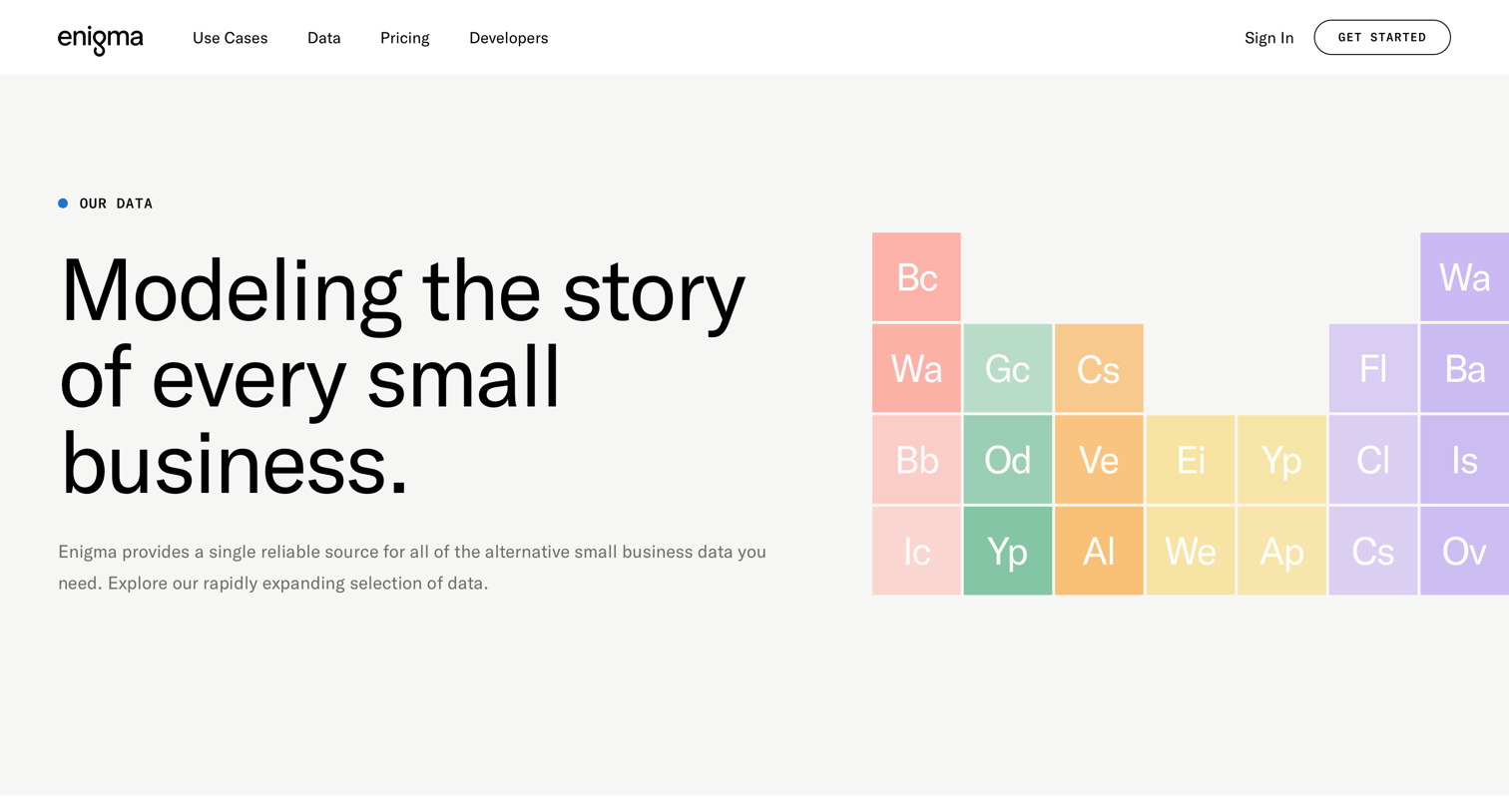Choose the lavender Fl tile
The image size is (1509, 812).
click(1373, 368)
